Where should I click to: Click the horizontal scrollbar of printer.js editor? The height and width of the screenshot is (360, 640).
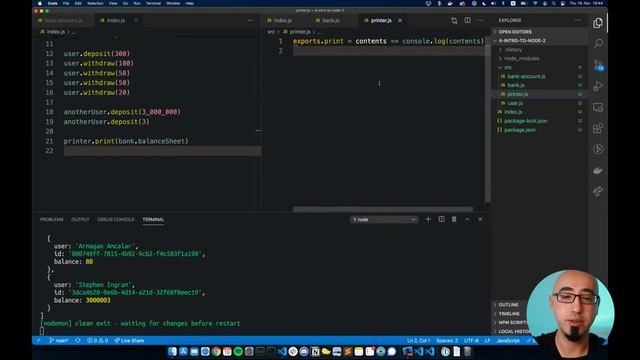[x=383, y=209]
